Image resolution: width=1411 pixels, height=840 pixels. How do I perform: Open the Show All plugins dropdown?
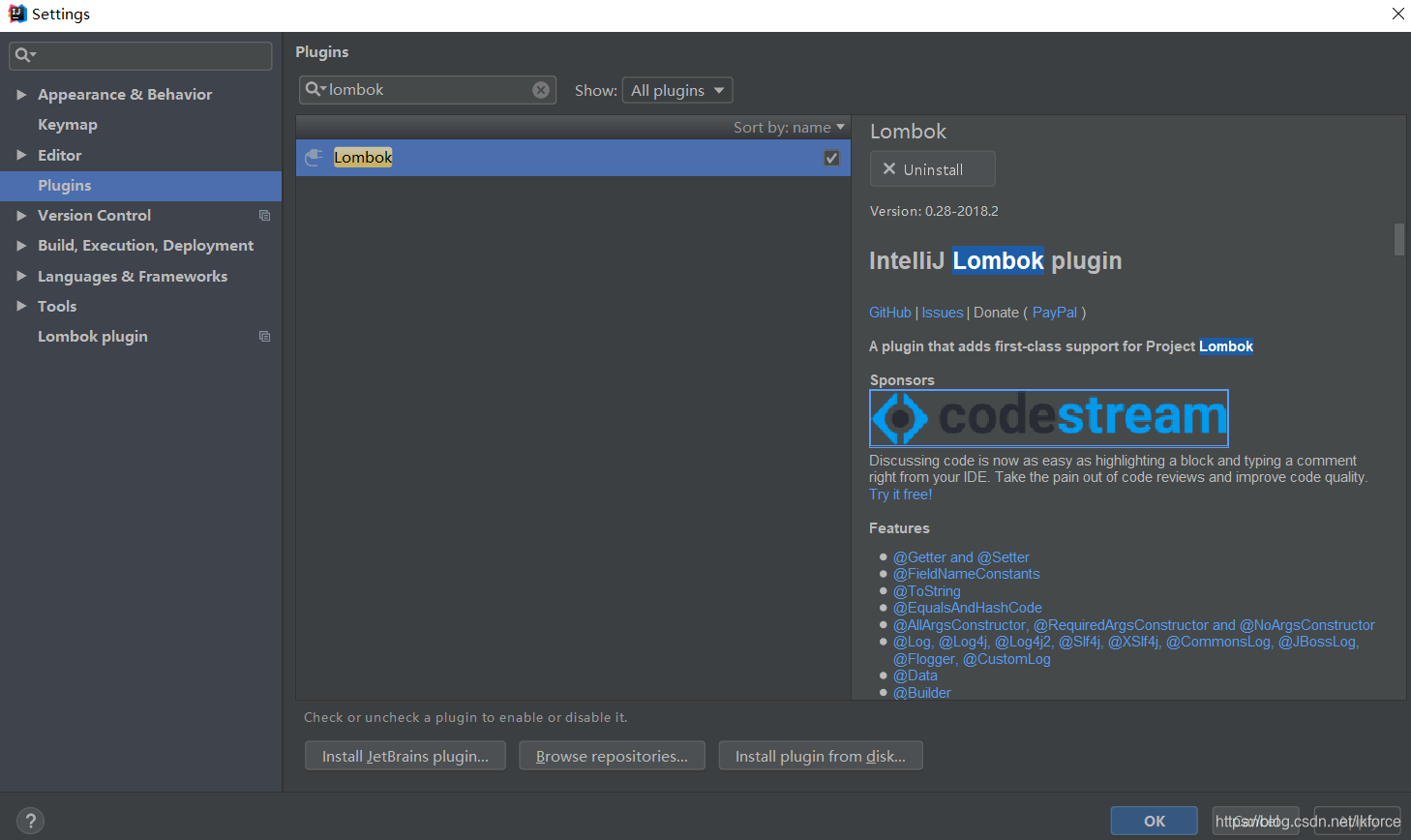click(677, 90)
